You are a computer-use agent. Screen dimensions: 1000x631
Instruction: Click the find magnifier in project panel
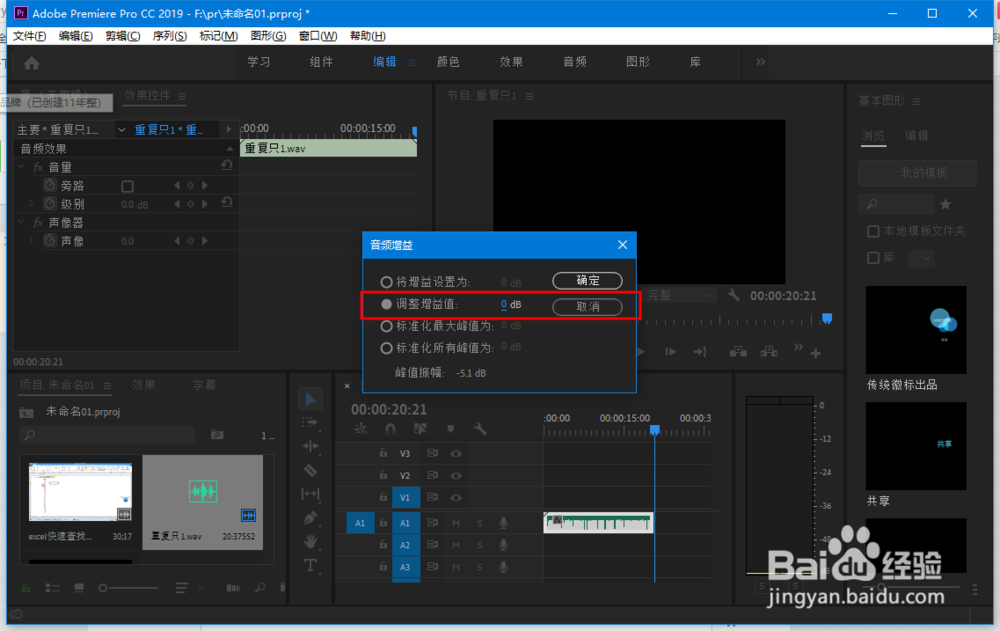[260, 588]
